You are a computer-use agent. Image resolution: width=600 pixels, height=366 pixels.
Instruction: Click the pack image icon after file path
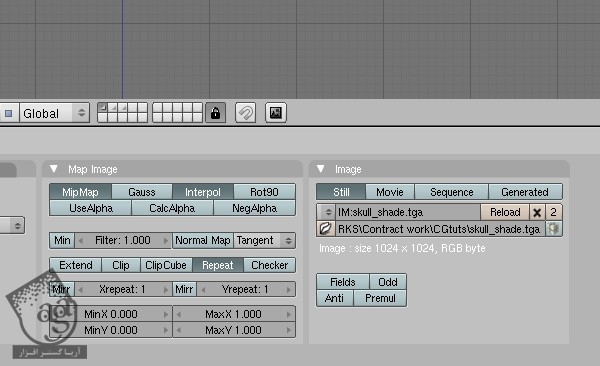coord(553,229)
